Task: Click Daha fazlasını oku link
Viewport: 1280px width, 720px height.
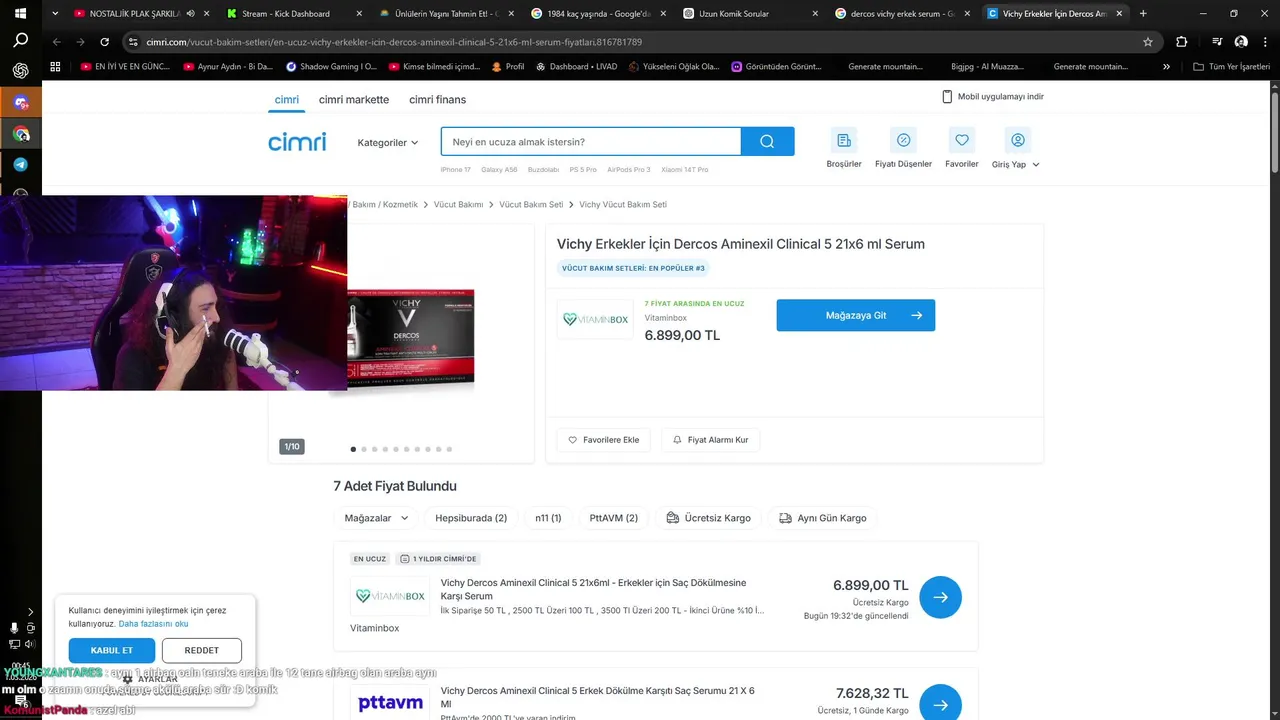Action: 153,624
